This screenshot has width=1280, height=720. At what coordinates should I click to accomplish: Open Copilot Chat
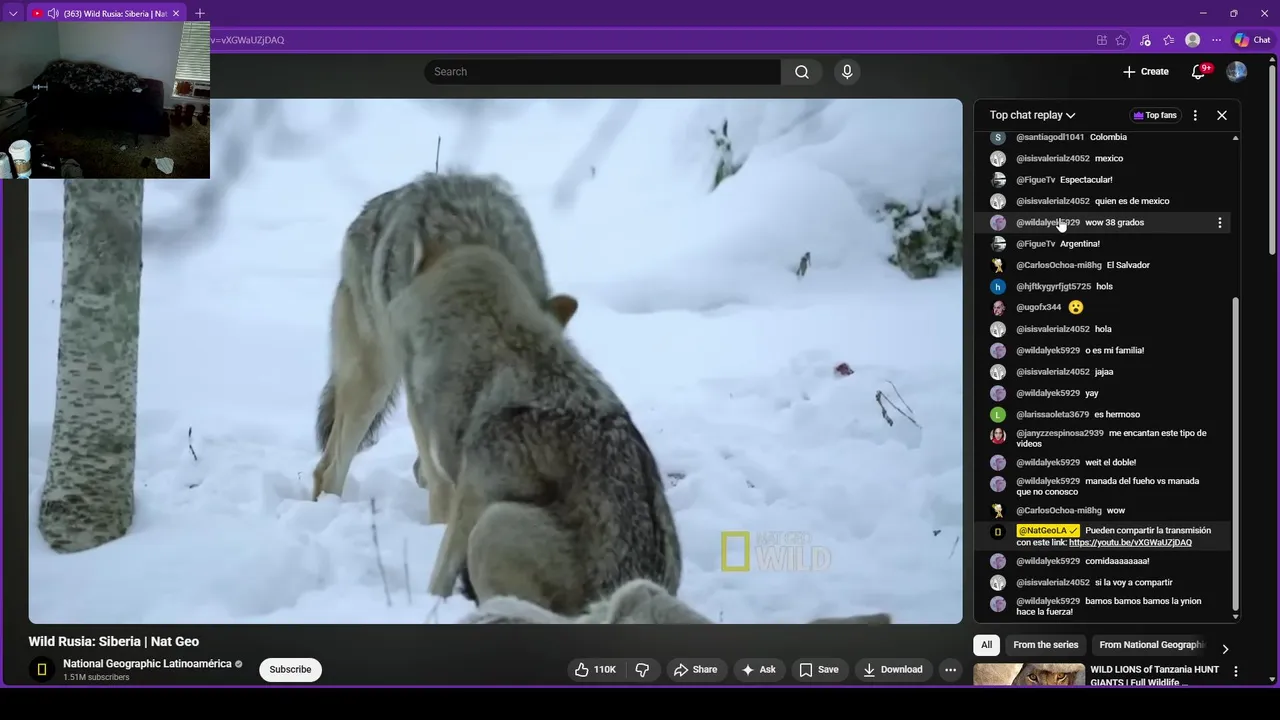(x=1253, y=40)
